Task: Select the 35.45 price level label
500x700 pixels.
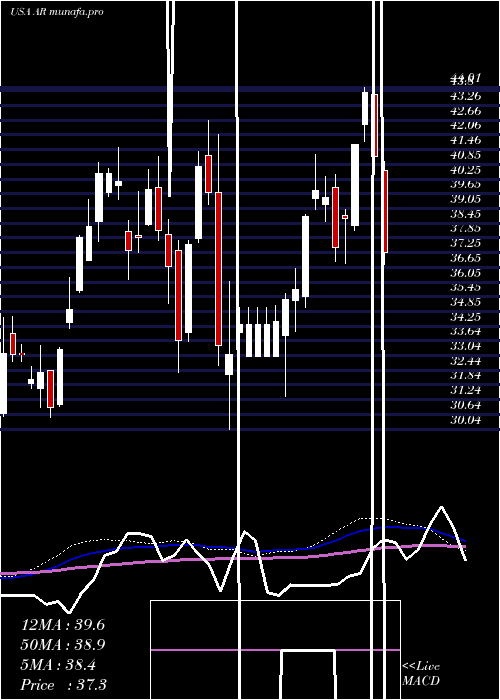Action: (465, 287)
